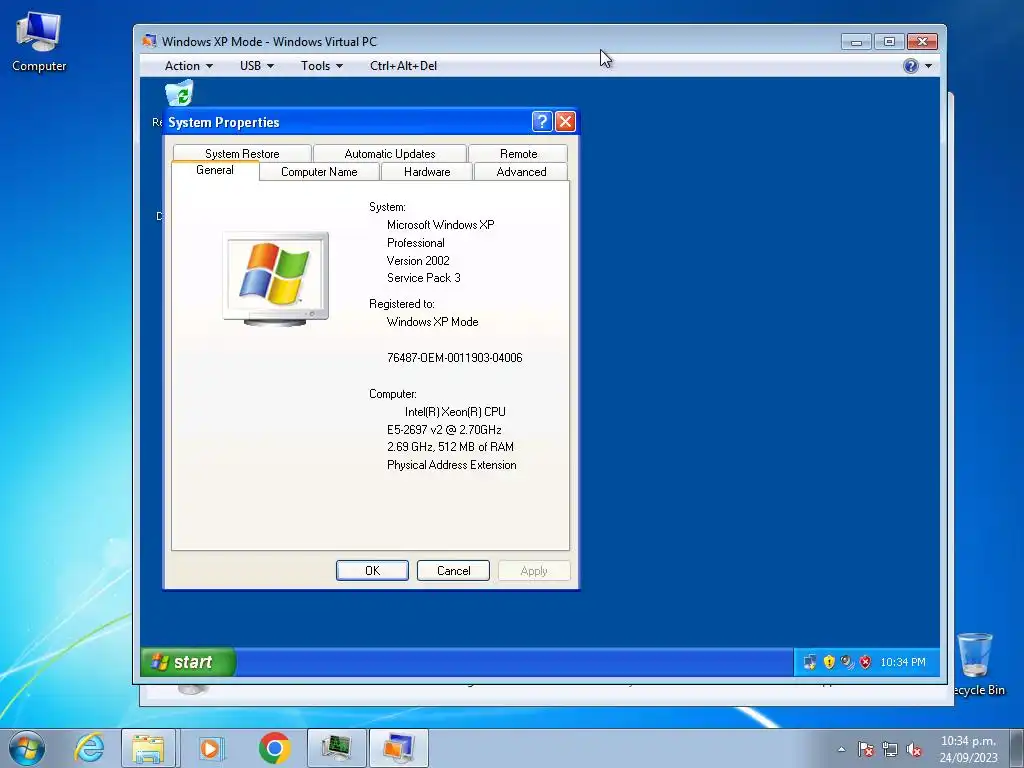Screen dimensions: 1024x768
Task: Click muted volume tray icon
Action: 914,749
